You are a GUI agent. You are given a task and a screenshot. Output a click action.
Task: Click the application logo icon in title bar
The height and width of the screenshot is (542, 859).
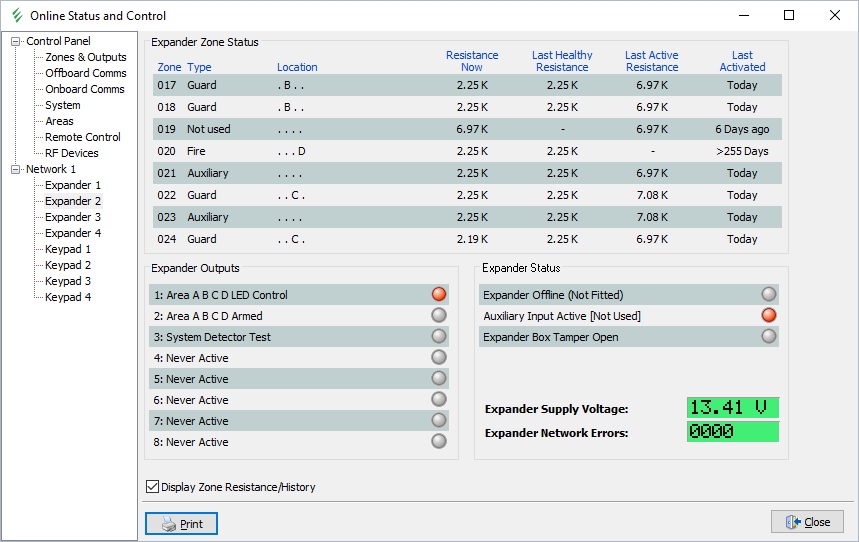[16, 16]
